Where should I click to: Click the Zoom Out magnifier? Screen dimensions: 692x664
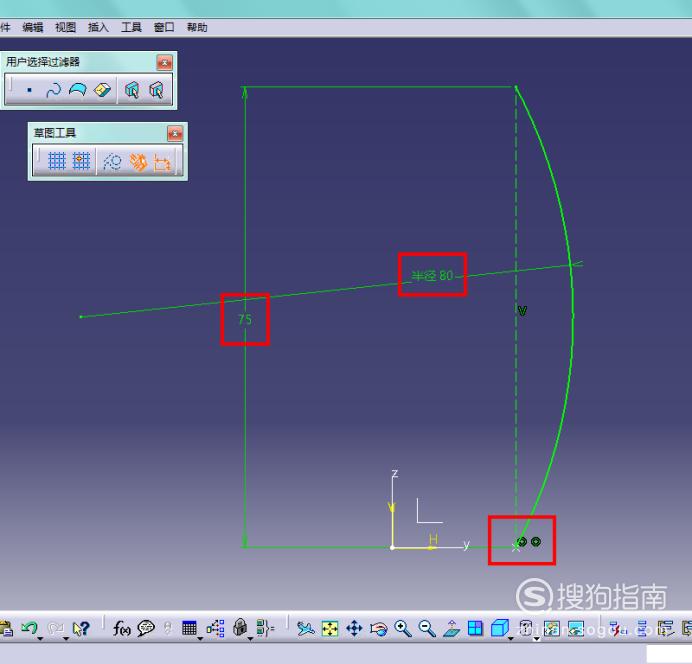[427, 628]
